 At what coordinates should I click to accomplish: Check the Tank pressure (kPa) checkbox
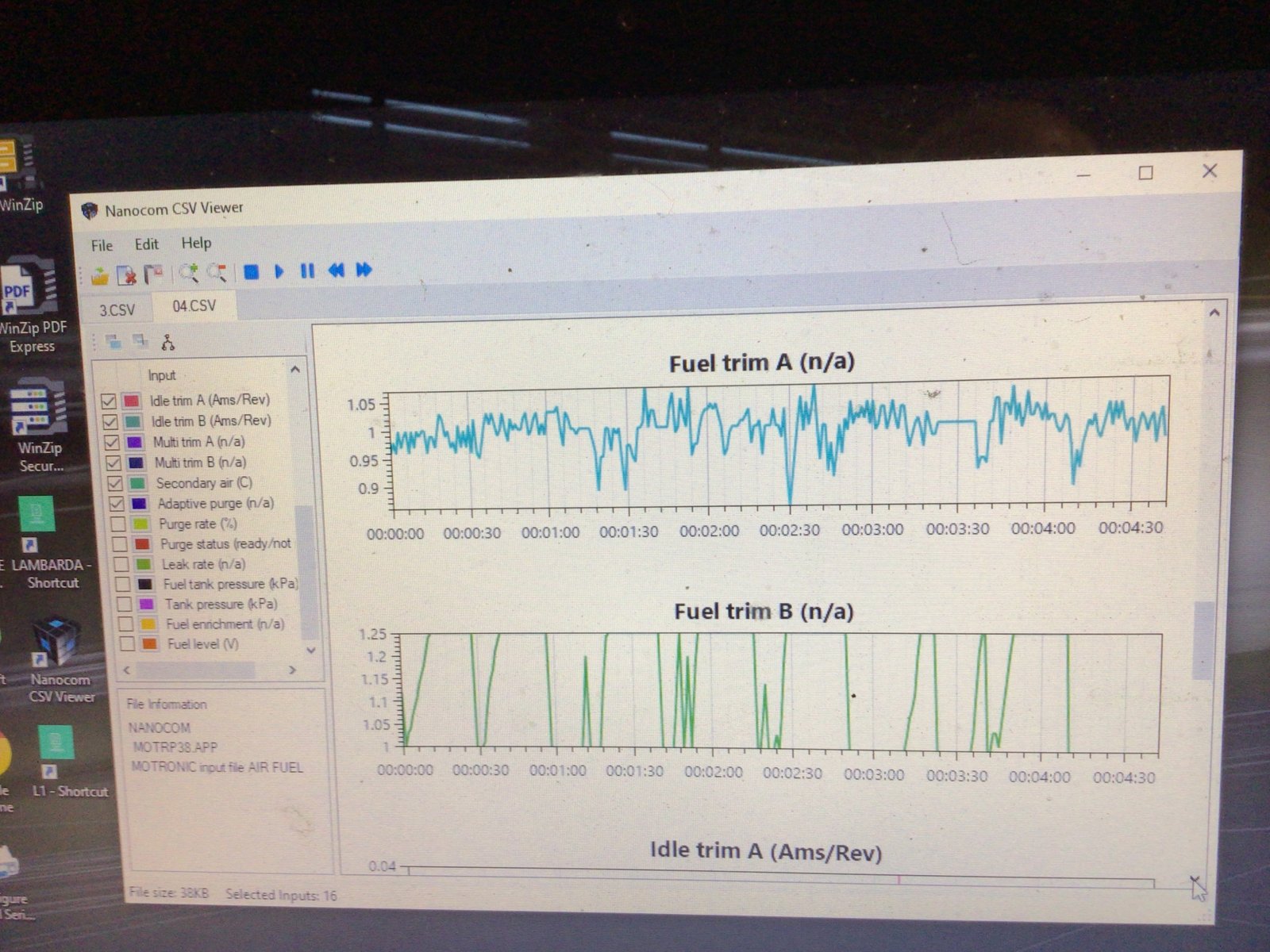(125, 605)
